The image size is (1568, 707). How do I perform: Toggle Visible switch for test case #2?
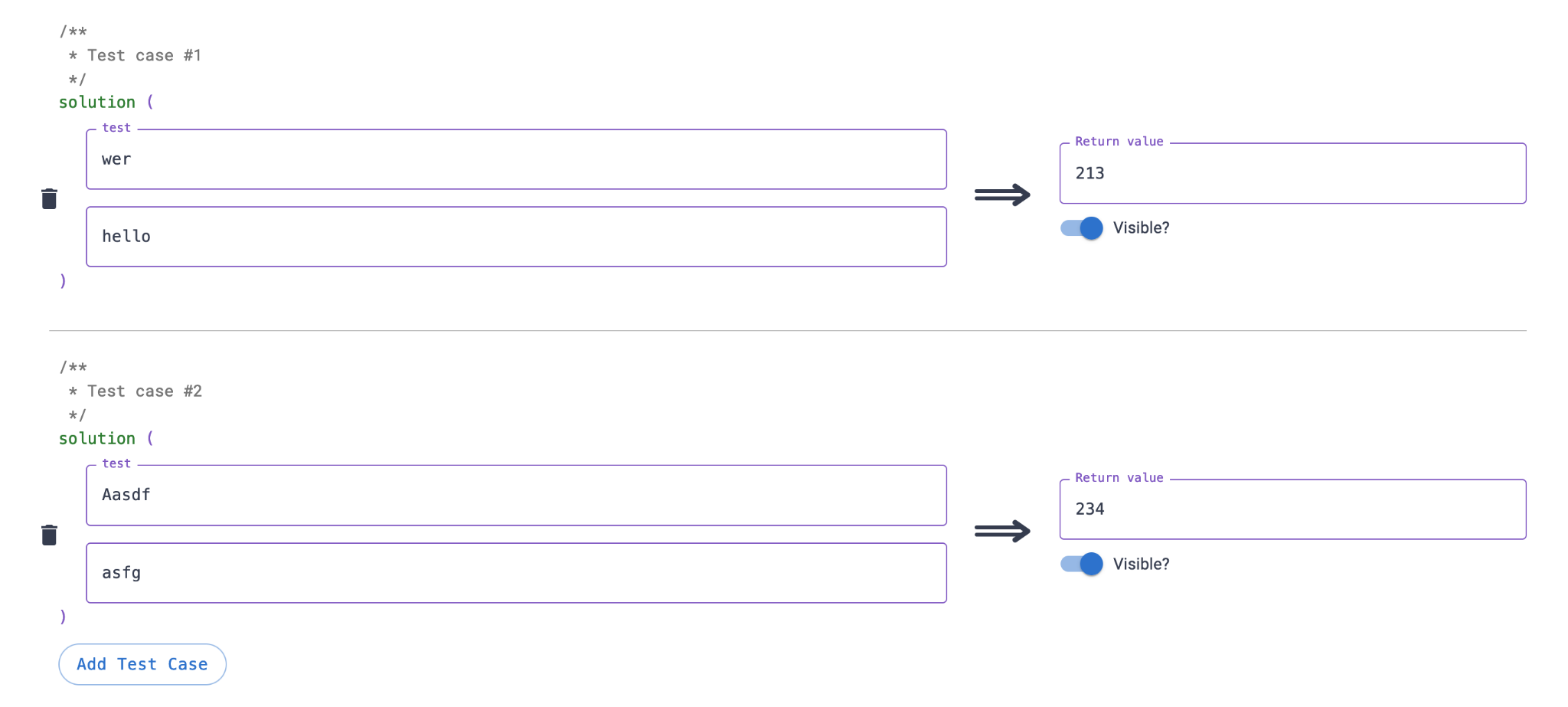(1081, 564)
